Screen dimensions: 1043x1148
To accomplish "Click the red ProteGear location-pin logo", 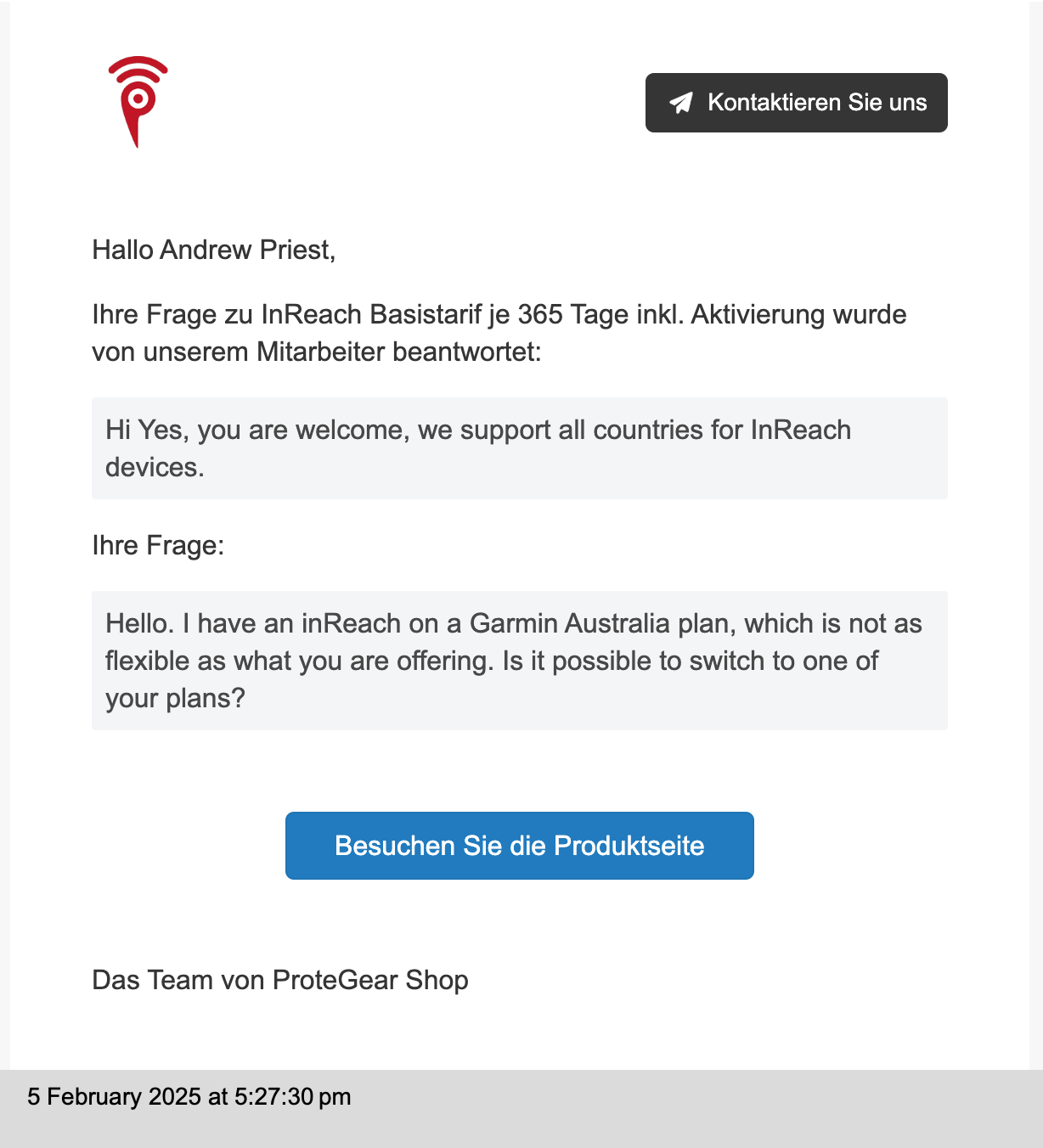I will [138, 102].
